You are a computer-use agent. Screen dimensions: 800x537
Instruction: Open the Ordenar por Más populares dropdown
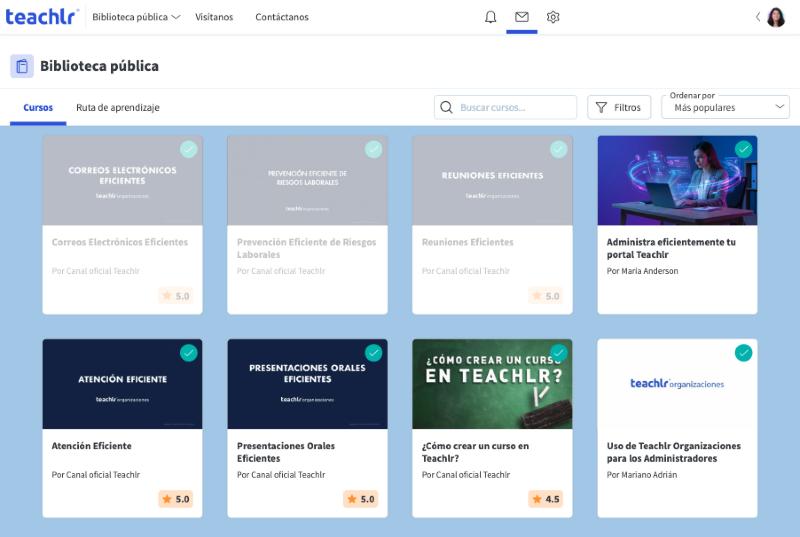(x=726, y=108)
